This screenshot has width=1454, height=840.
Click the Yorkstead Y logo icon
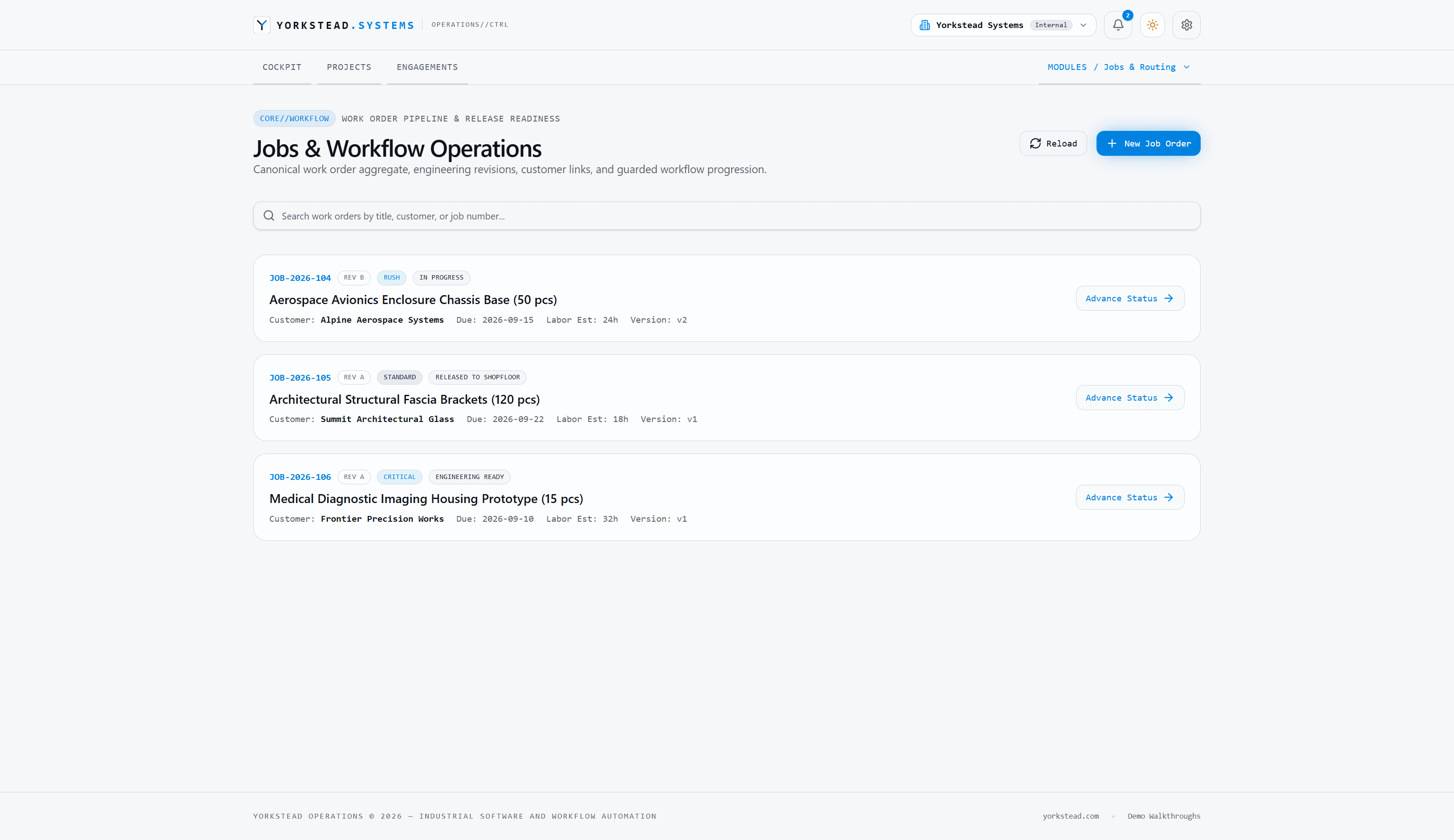(262, 25)
